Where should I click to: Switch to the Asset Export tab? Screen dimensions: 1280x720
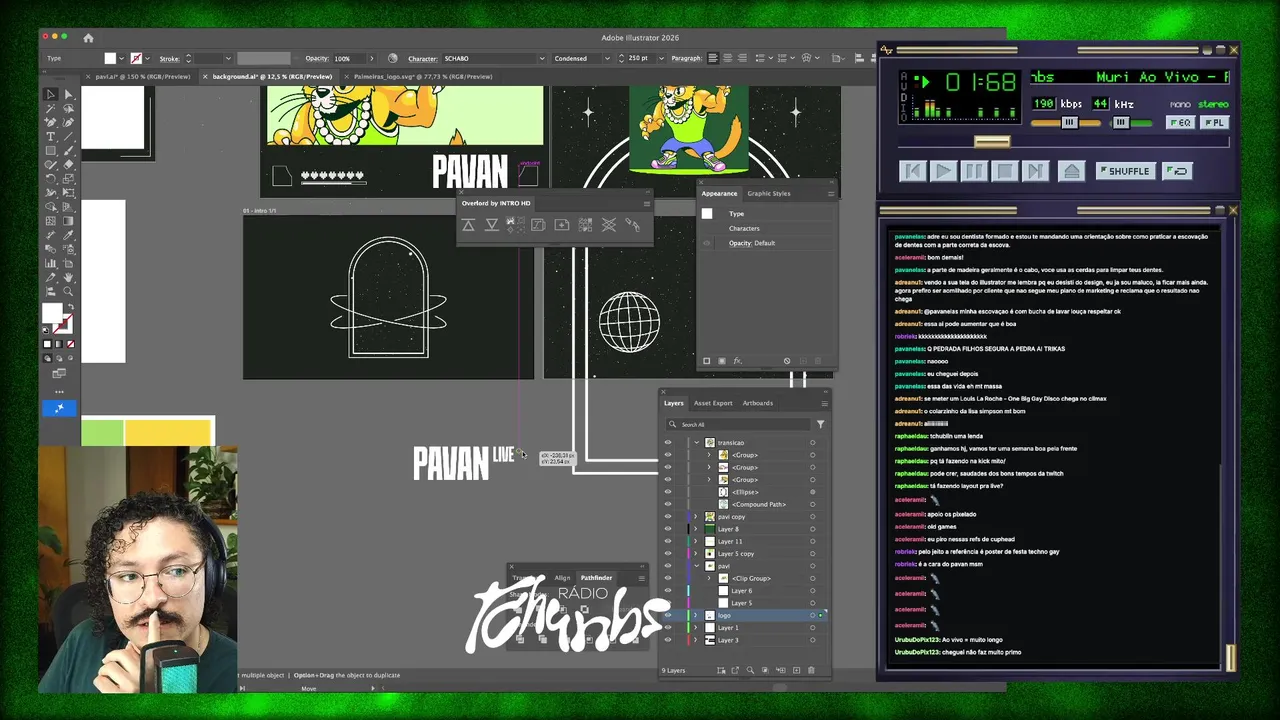click(x=713, y=403)
